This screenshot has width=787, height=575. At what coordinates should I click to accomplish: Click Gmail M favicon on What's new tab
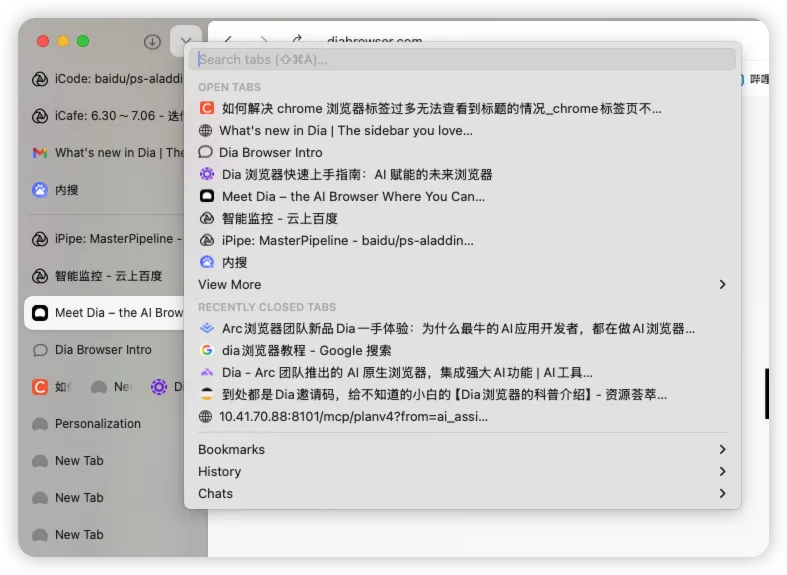[x=40, y=153]
